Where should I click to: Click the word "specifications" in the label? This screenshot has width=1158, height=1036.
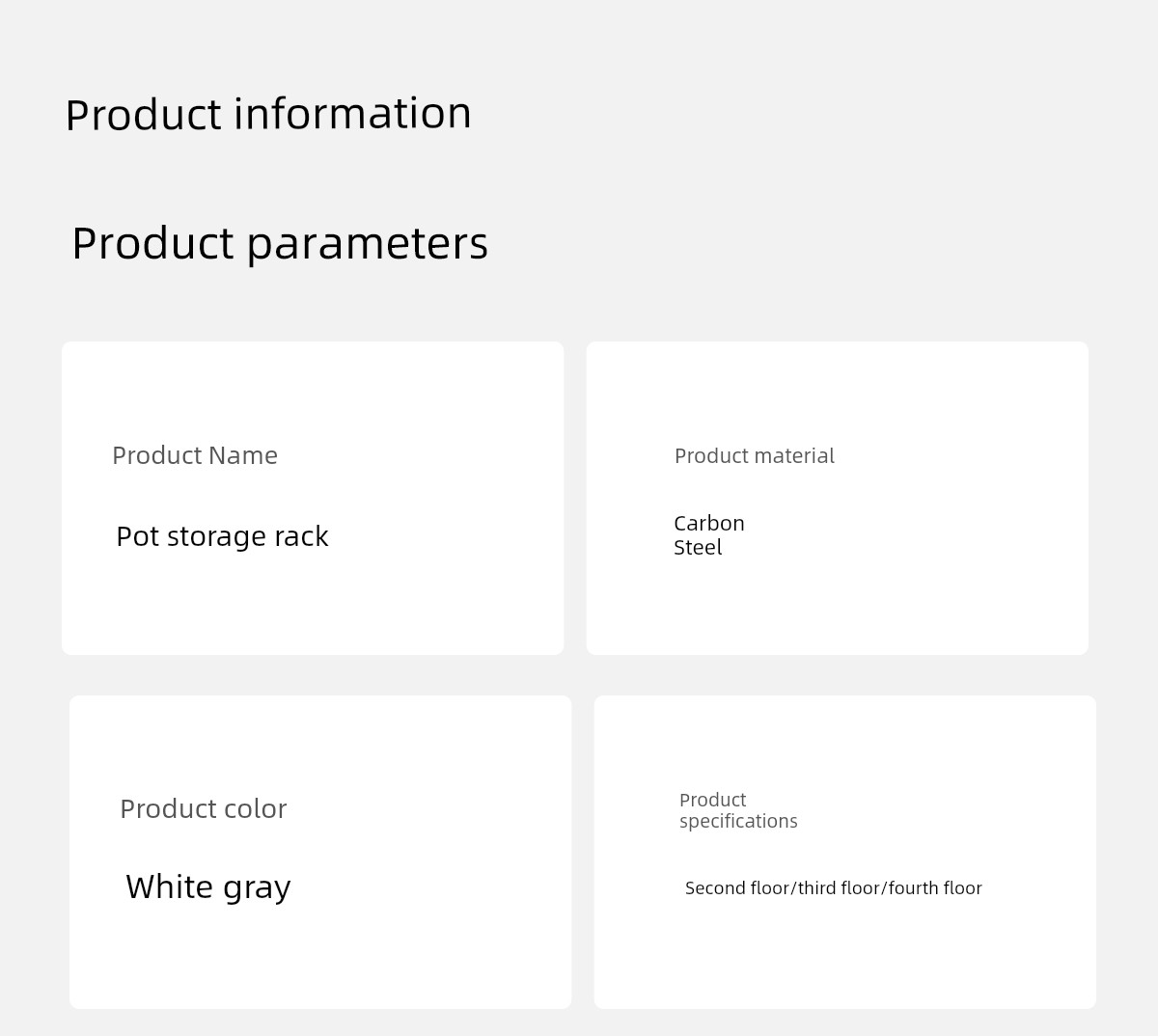(x=738, y=822)
